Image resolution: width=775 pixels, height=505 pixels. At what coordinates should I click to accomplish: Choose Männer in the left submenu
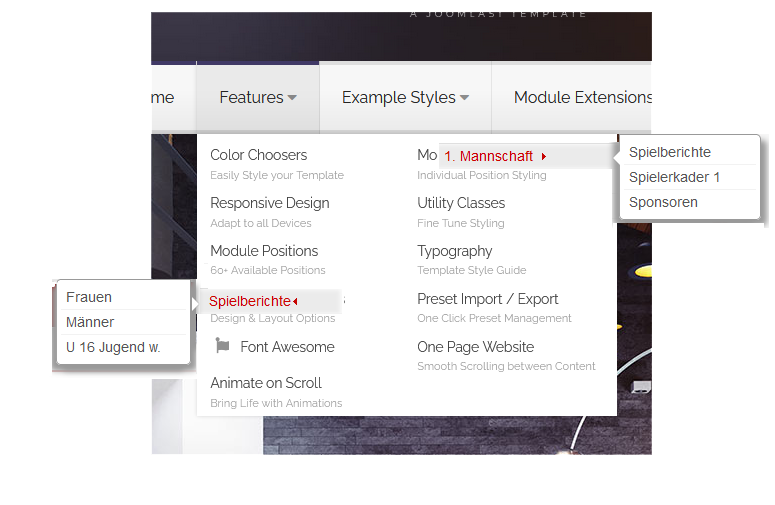click(90, 322)
